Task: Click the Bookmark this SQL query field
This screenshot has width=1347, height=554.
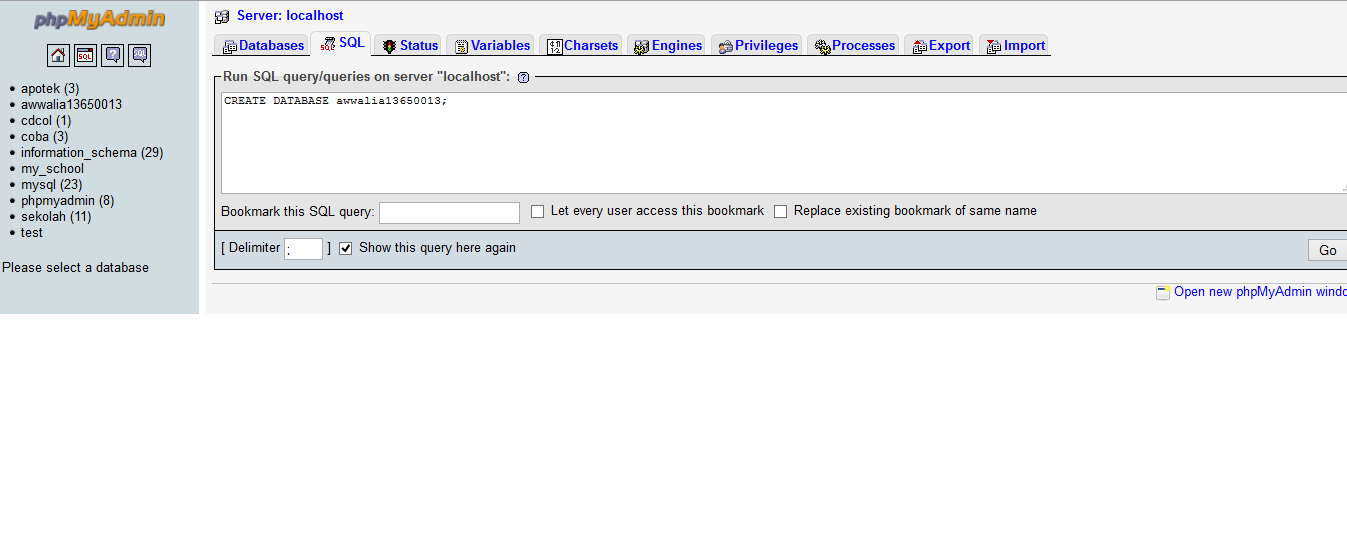Action: pos(449,212)
